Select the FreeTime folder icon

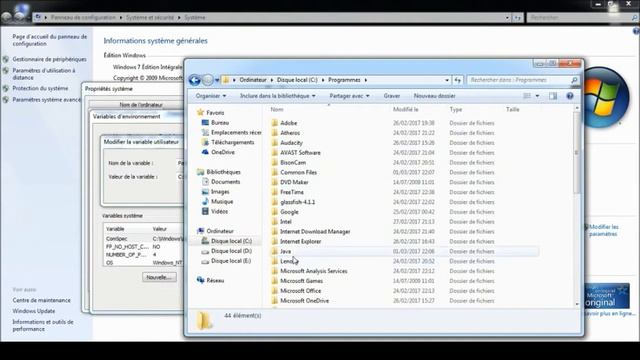tap(275, 192)
